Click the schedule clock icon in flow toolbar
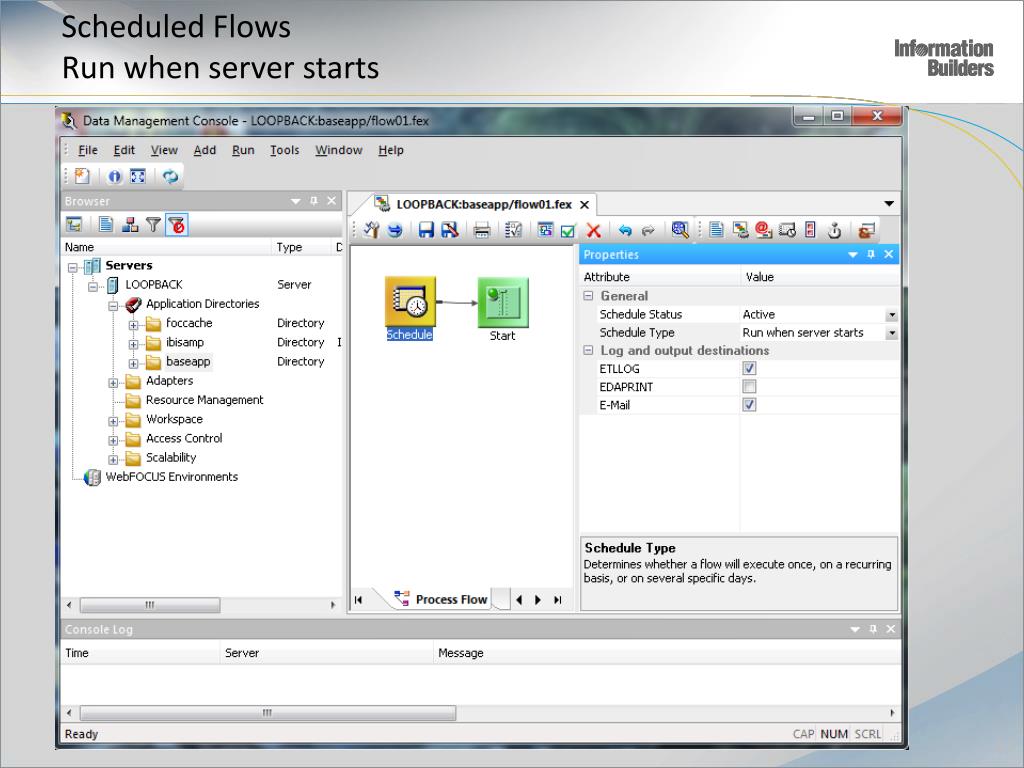This screenshot has height=768, width=1024. coord(787,230)
